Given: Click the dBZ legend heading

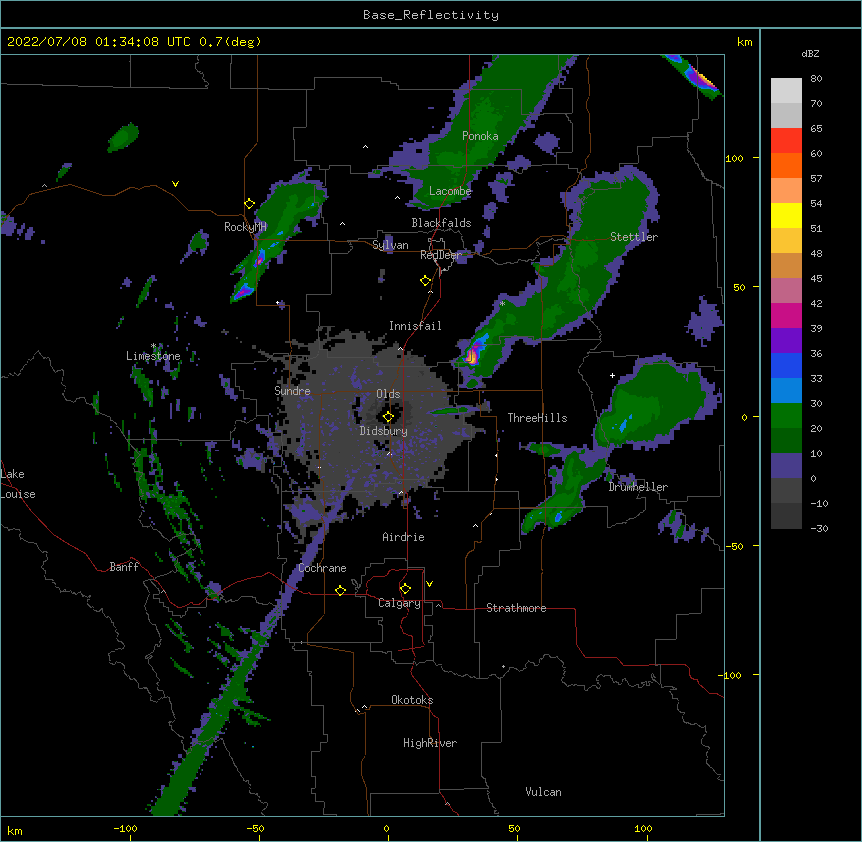Looking at the screenshot, I should tap(810, 53).
